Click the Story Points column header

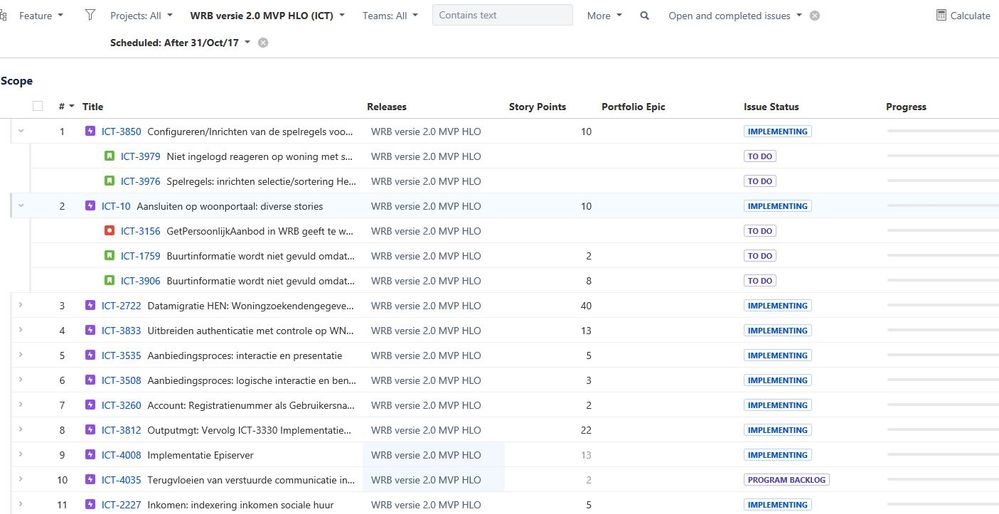[x=537, y=107]
